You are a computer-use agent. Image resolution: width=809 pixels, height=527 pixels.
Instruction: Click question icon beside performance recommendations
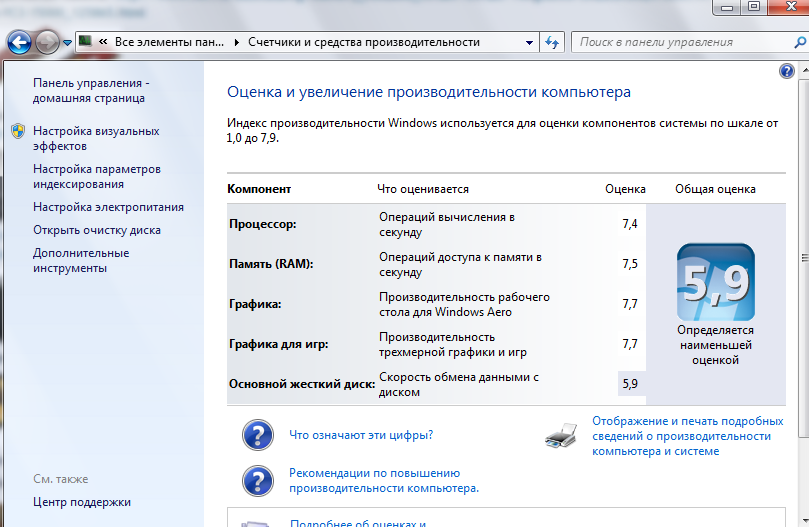258,481
